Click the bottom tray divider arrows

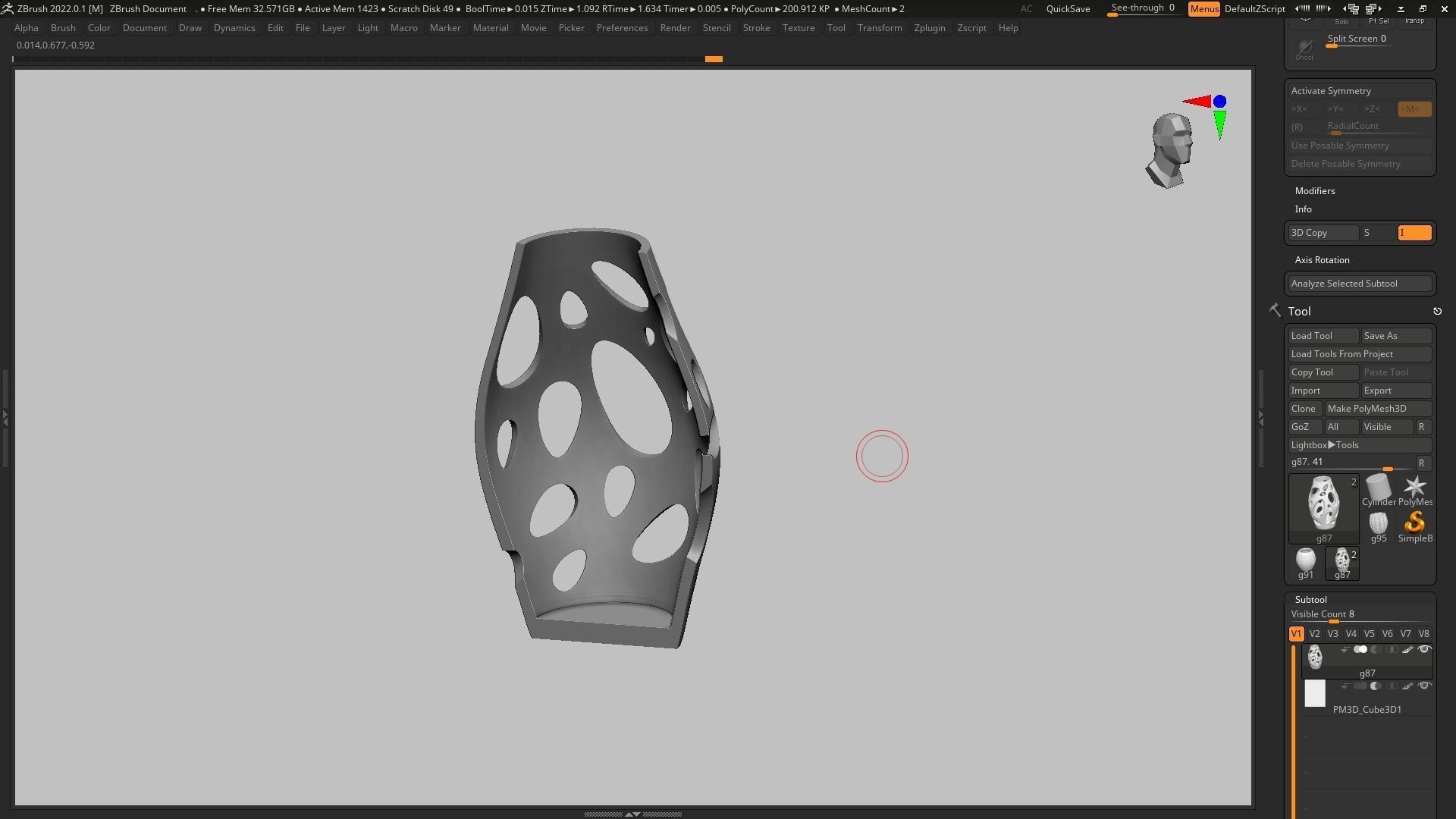pos(632,814)
